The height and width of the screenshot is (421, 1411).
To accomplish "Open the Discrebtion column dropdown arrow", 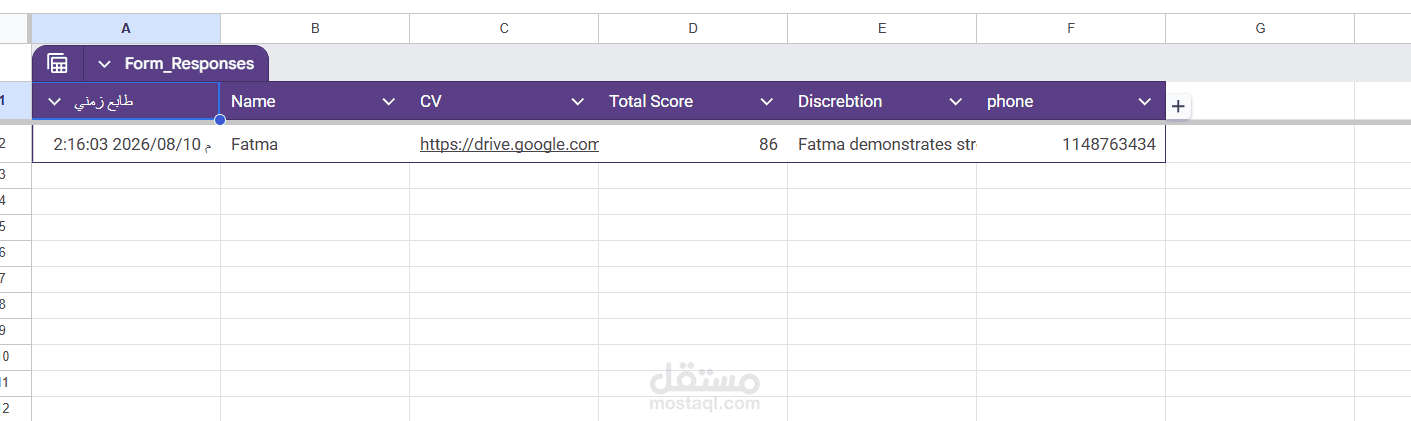I will pos(956,102).
